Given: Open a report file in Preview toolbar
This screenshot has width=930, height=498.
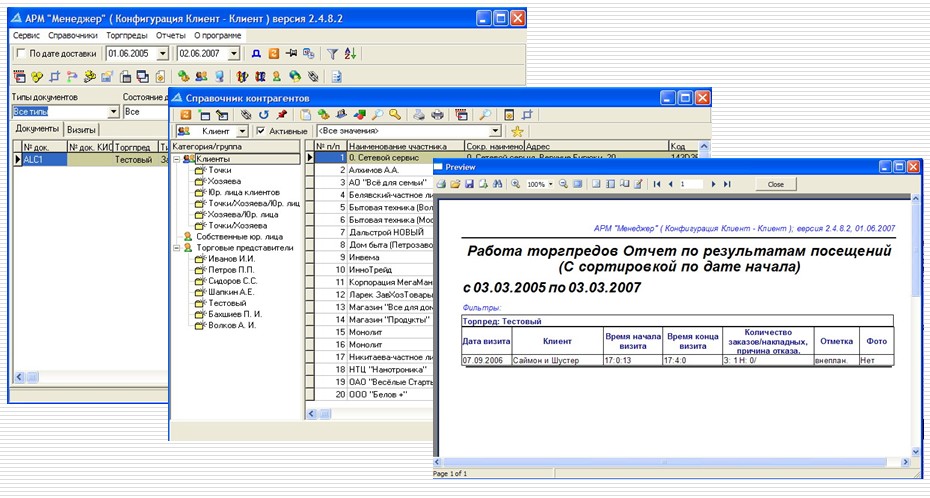Looking at the screenshot, I should pyautogui.click(x=455, y=184).
